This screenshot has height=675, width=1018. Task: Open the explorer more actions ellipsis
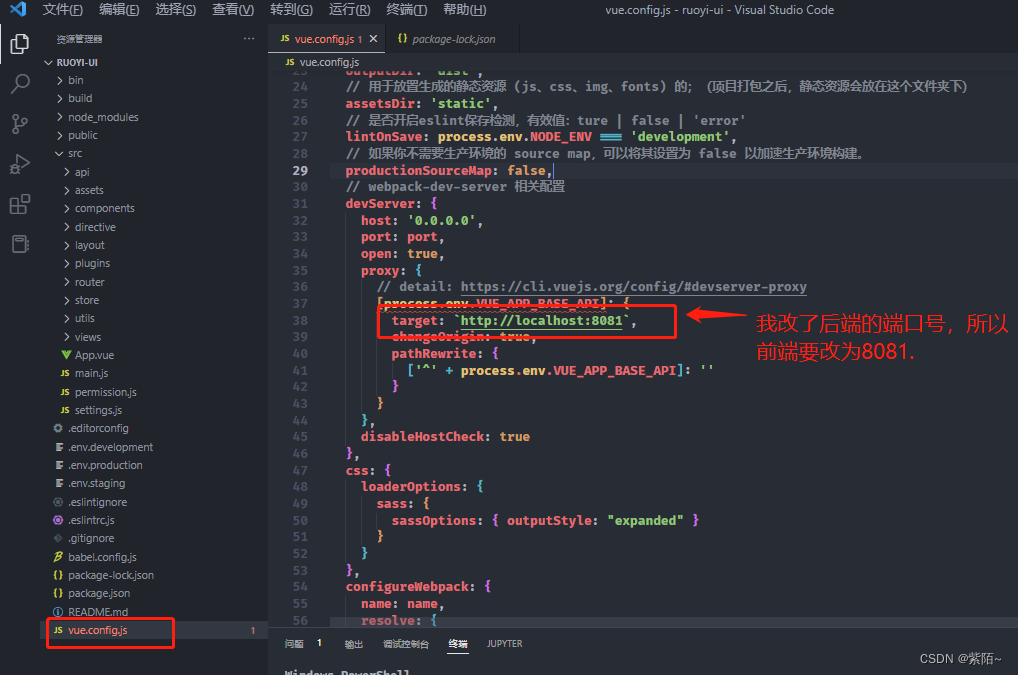249,39
